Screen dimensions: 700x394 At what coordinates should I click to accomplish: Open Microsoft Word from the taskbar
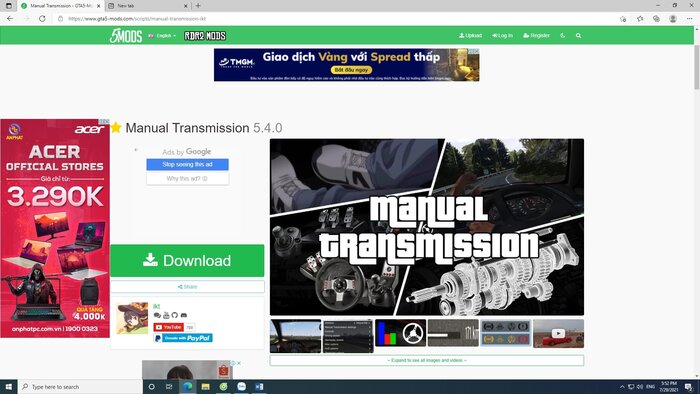[x=259, y=386]
